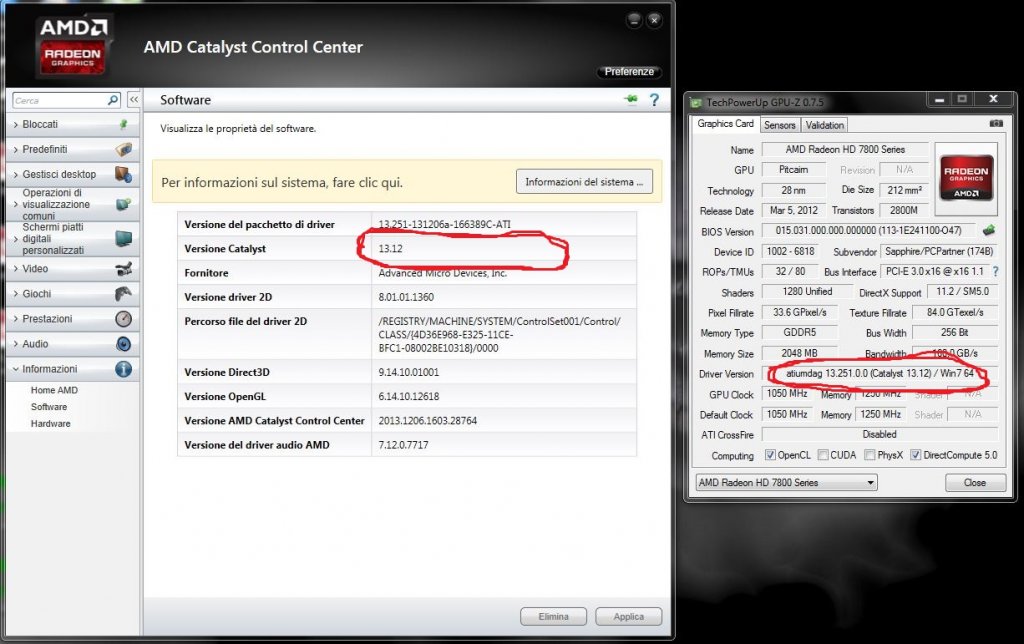Image resolution: width=1024 pixels, height=644 pixels.
Task: Expand the Audio section
Action: click(x=16, y=344)
